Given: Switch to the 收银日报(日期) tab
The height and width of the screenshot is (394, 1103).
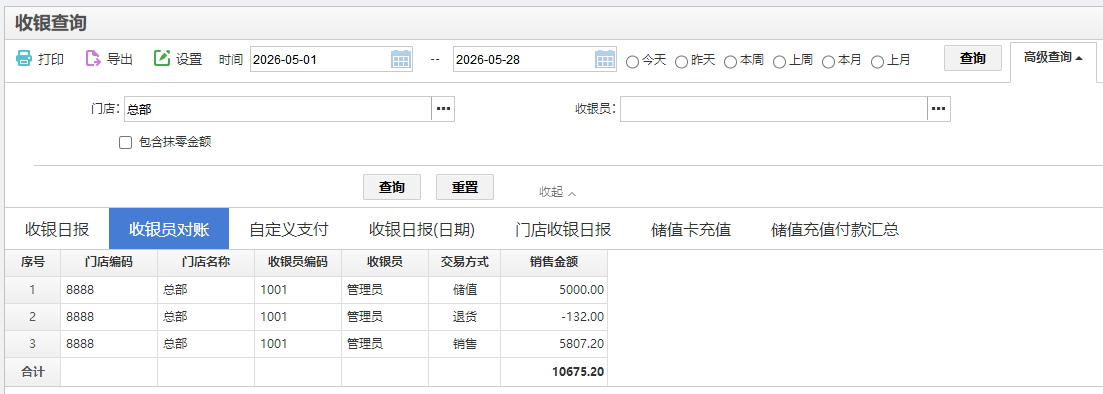Looking at the screenshot, I should pos(422,229).
